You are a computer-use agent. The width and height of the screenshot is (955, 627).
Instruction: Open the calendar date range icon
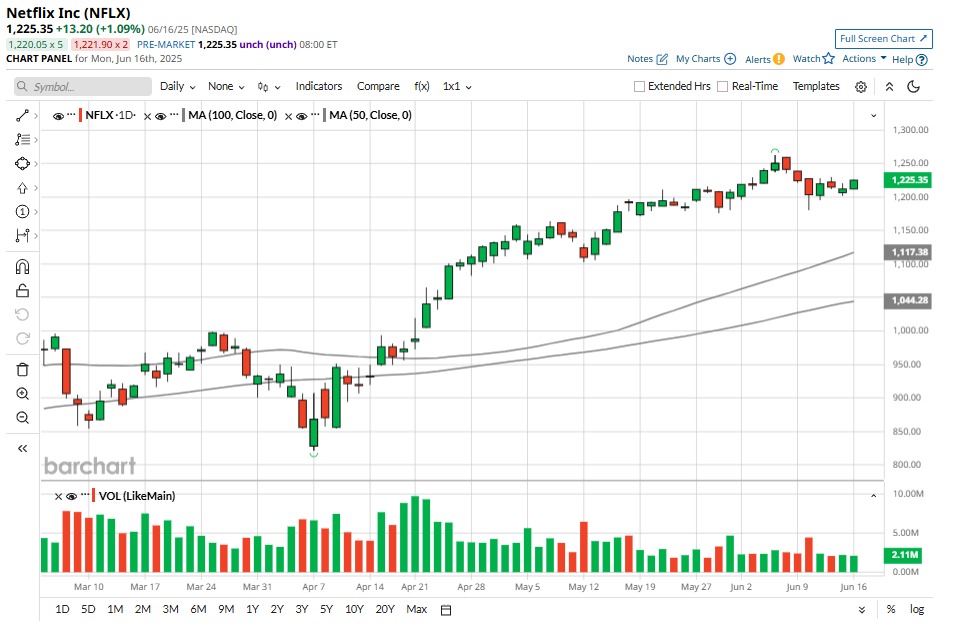(x=446, y=610)
